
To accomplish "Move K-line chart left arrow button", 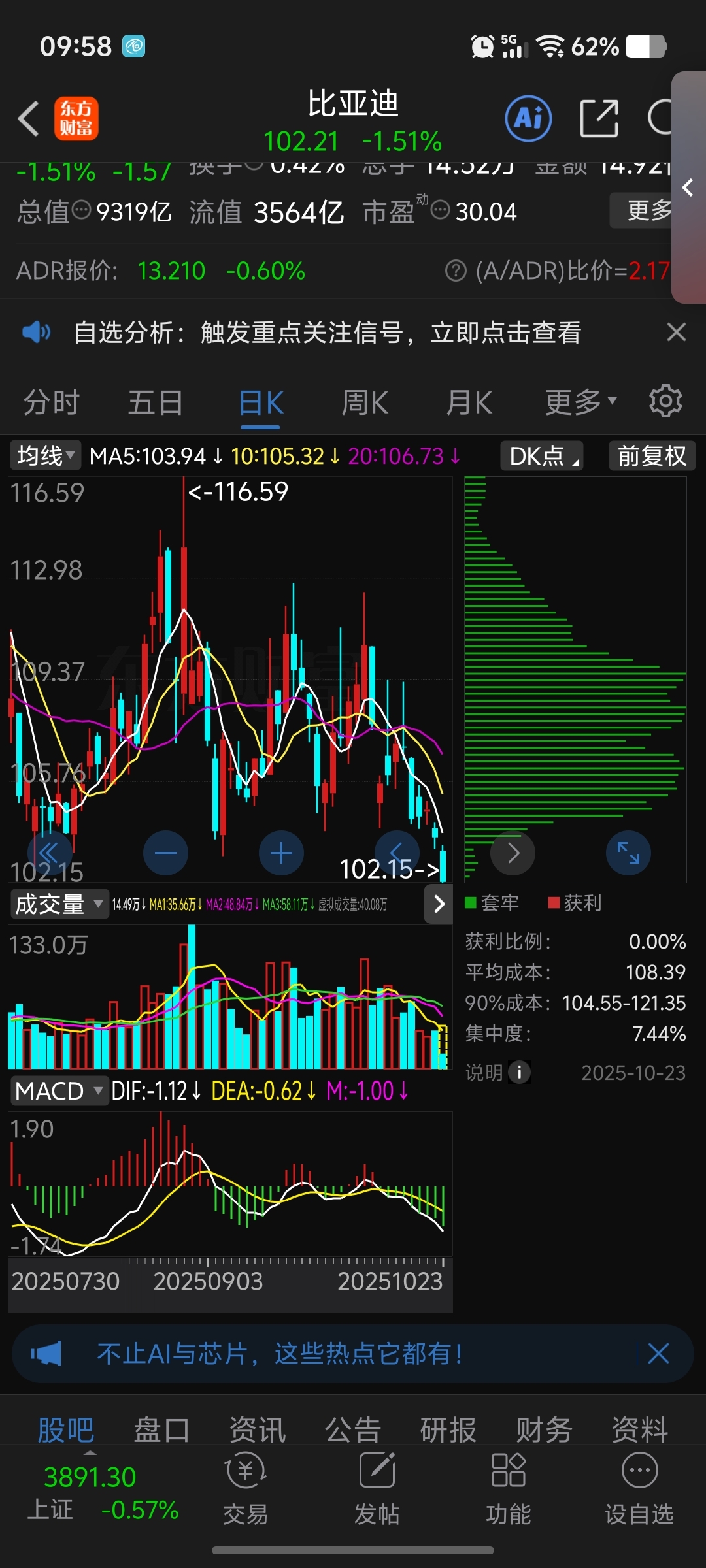I will 397,853.
